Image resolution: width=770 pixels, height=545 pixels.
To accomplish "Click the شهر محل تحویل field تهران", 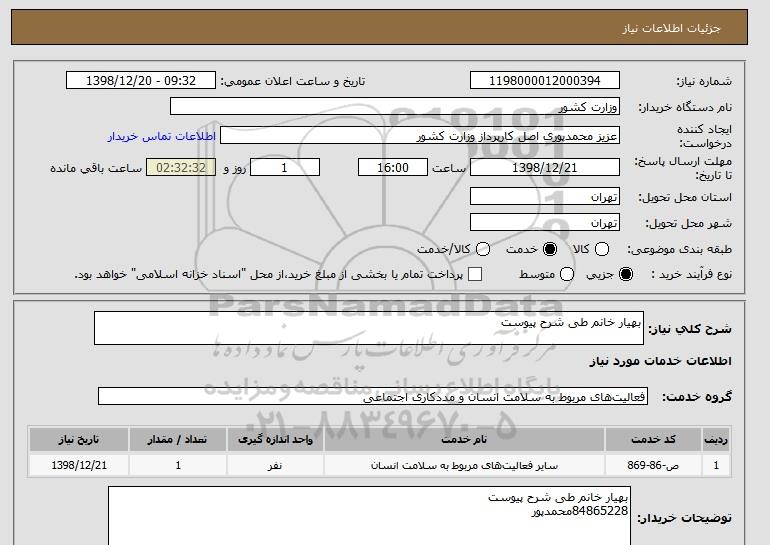I will point(545,222).
